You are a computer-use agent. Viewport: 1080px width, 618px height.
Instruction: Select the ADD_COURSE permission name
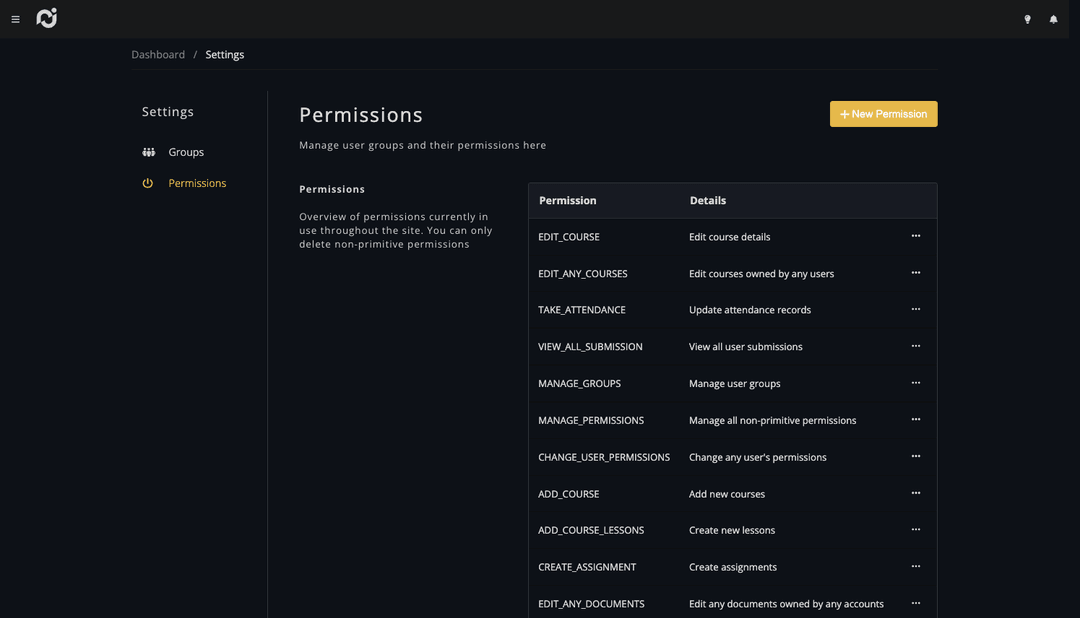click(x=568, y=494)
